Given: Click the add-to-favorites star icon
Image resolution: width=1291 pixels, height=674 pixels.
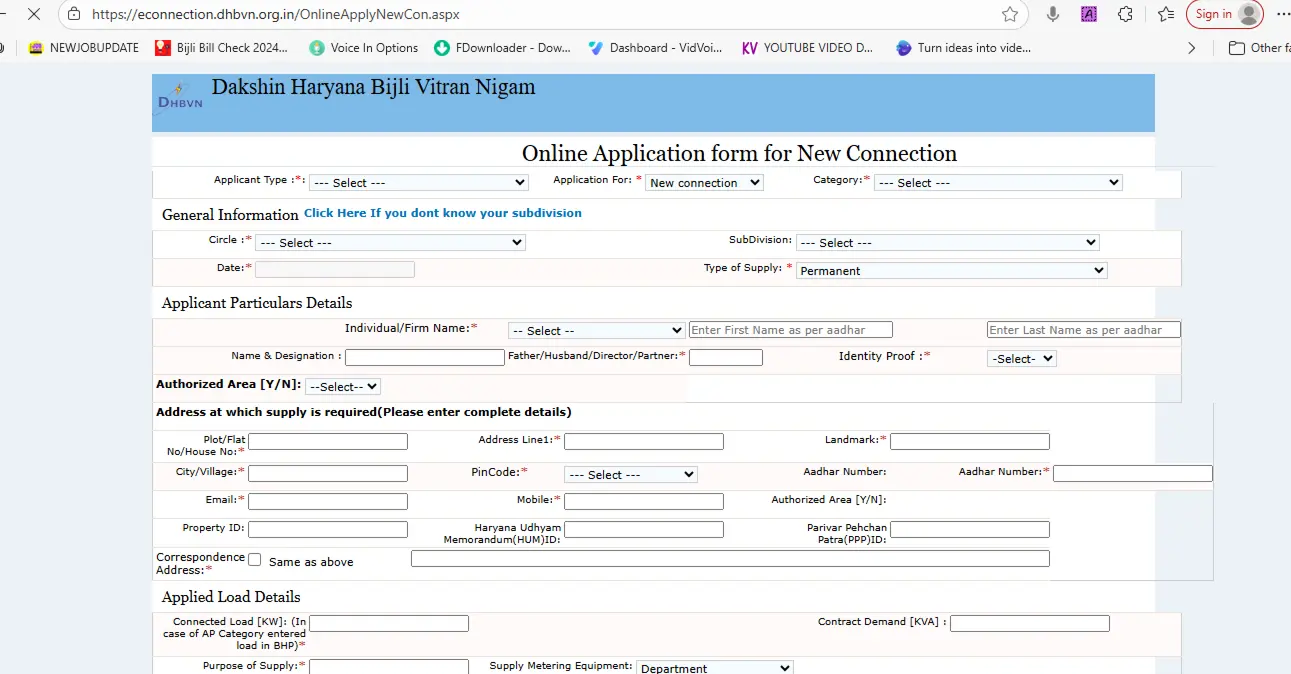Looking at the screenshot, I should (1010, 14).
